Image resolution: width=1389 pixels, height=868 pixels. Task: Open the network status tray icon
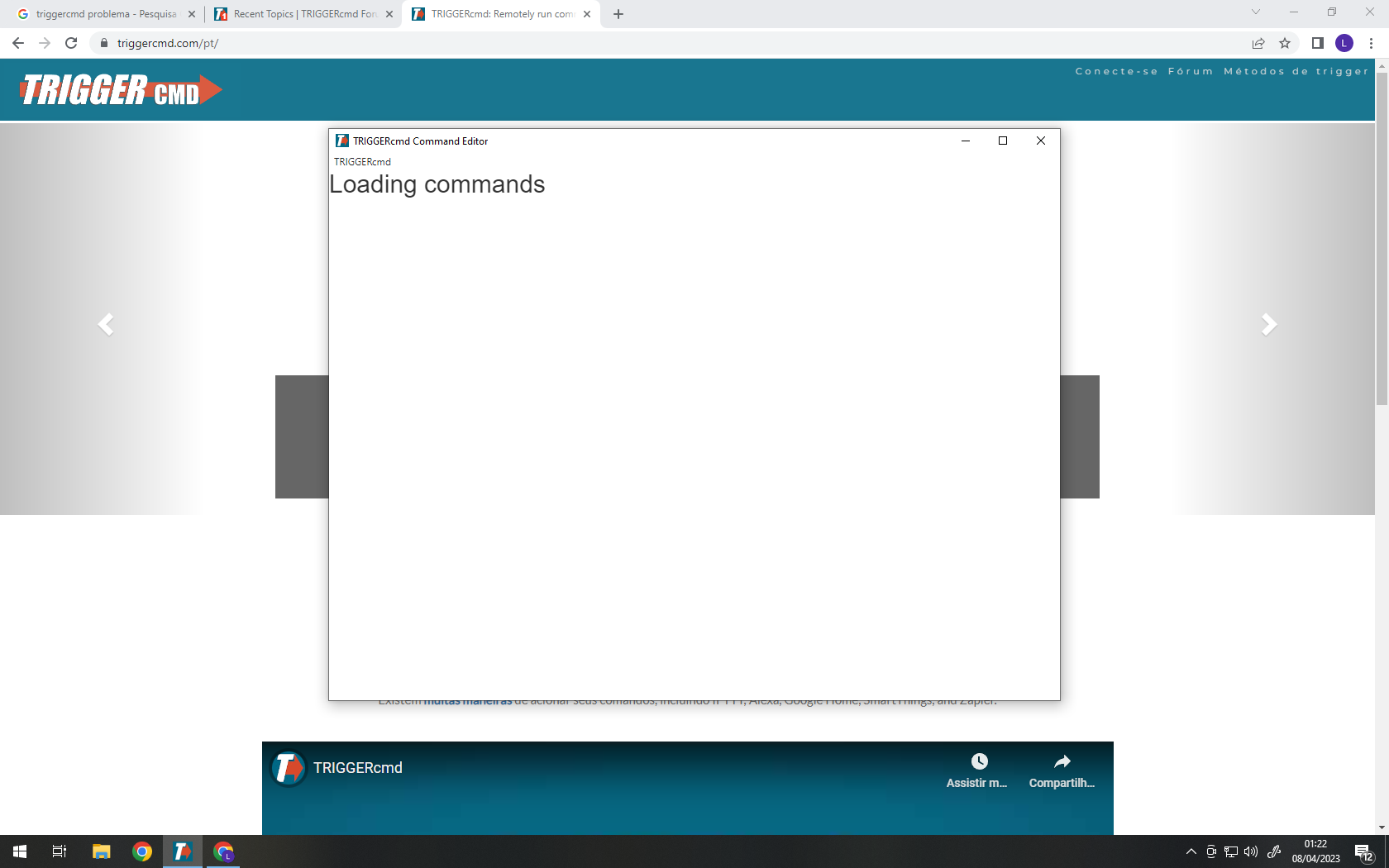1231,851
